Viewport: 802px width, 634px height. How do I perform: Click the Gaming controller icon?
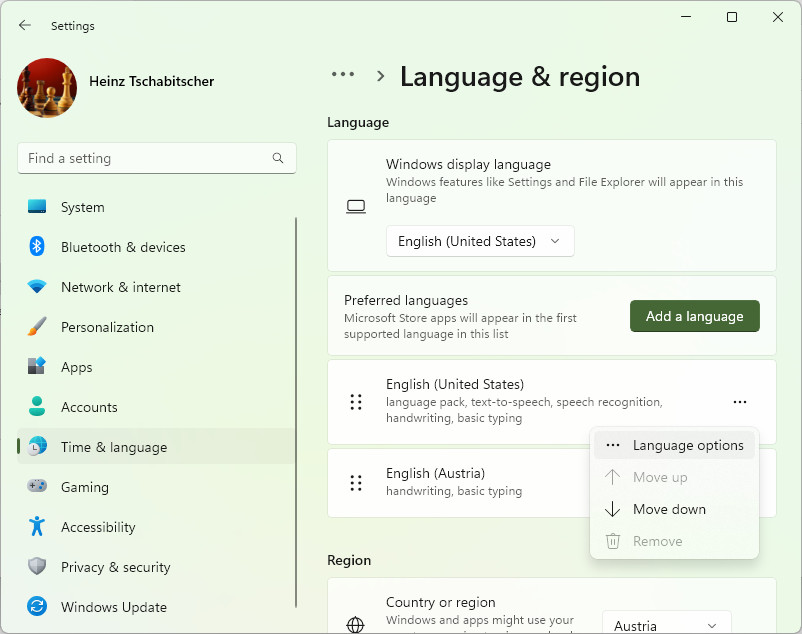tap(37, 486)
